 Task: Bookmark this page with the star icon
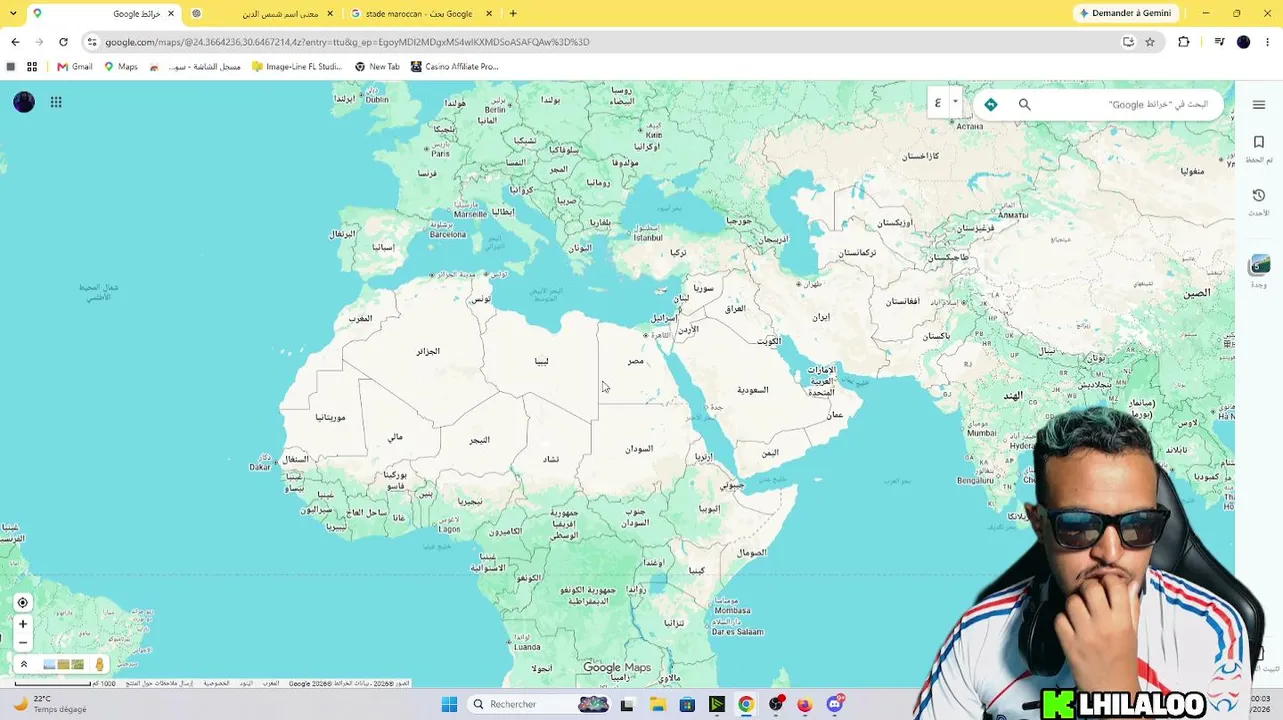[1150, 42]
